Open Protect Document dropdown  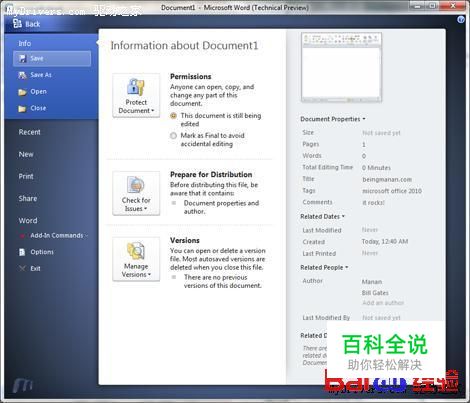click(x=136, y=95)
